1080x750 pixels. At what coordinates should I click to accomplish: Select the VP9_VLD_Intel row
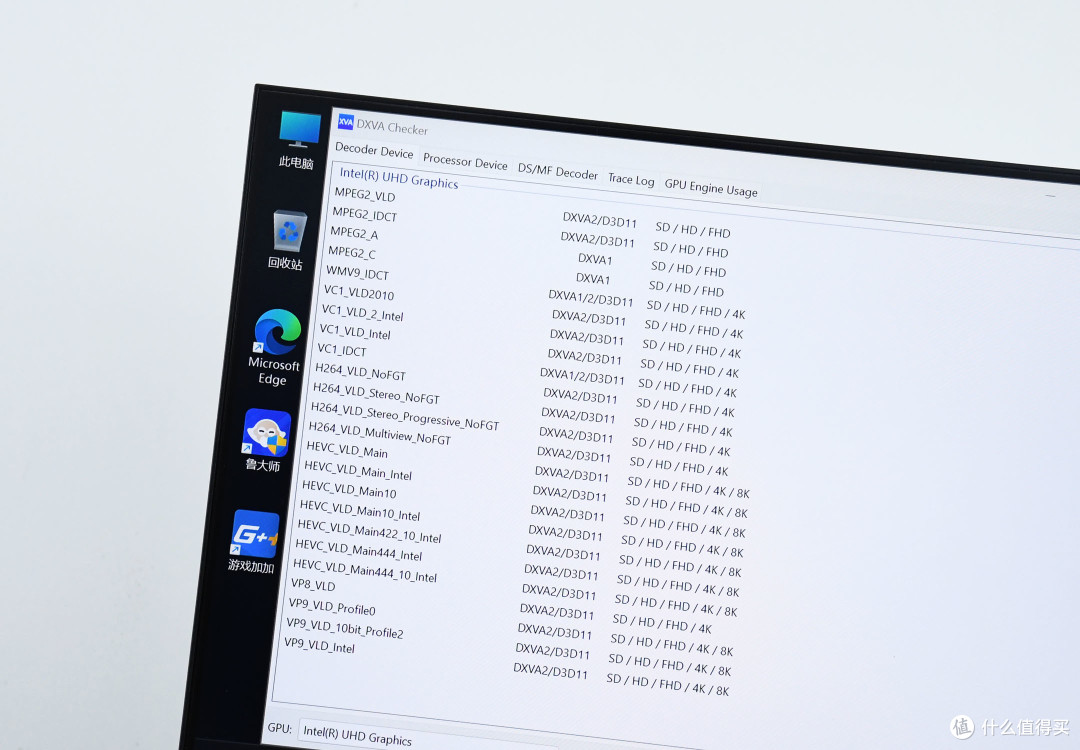507,667
